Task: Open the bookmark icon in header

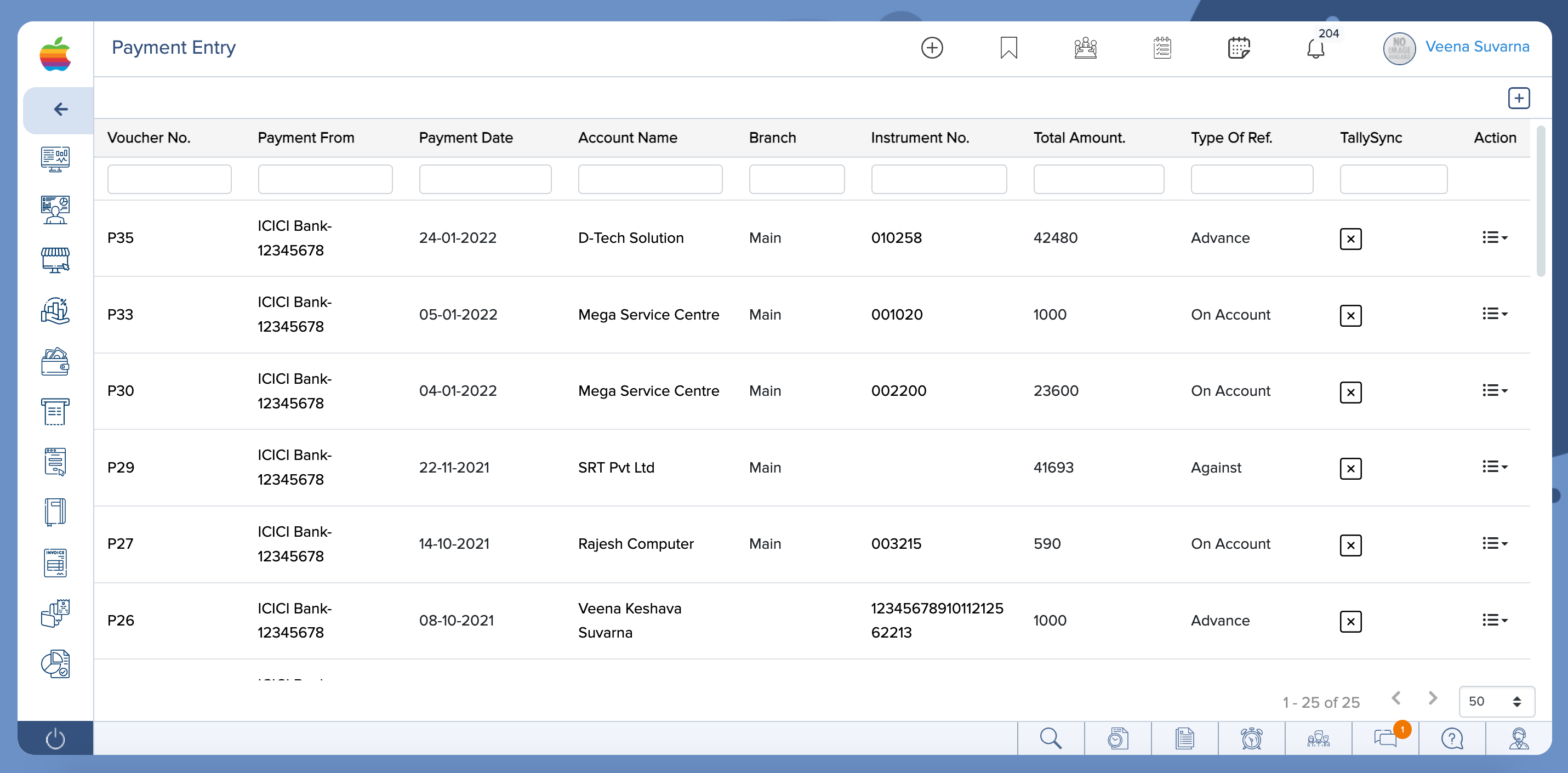Action: coord(1008,48)
